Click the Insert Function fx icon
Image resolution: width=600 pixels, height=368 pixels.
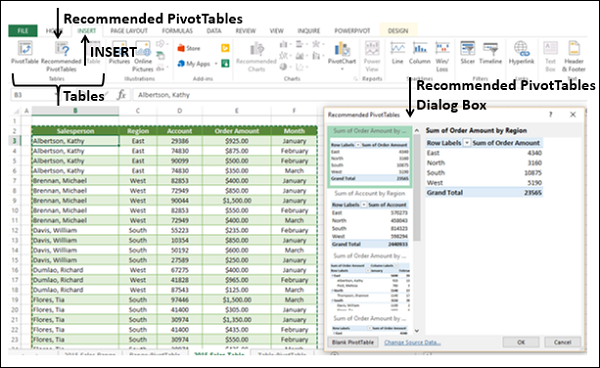(121, 94)
